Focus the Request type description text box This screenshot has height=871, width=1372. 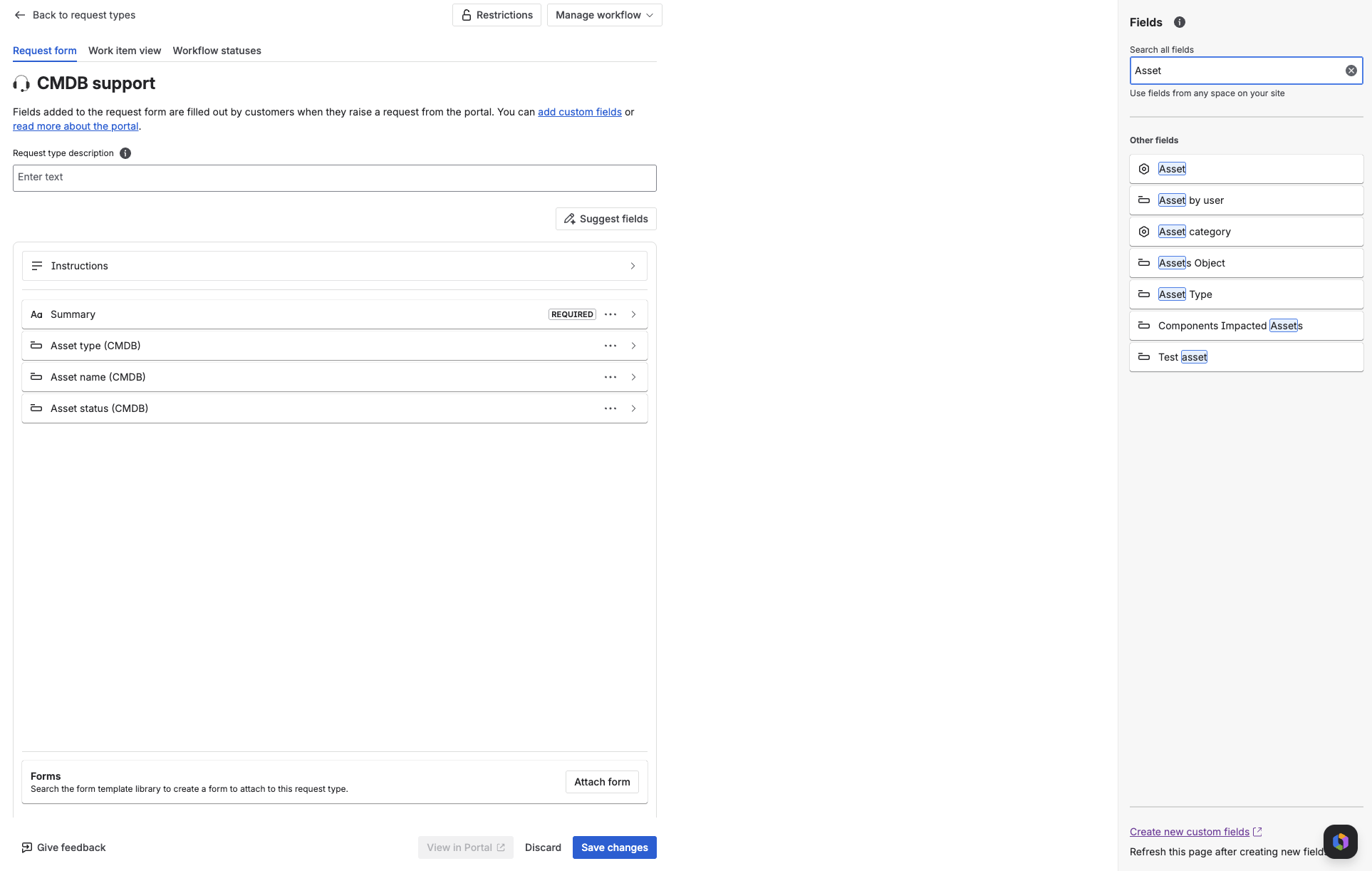[x=334, y=178]
